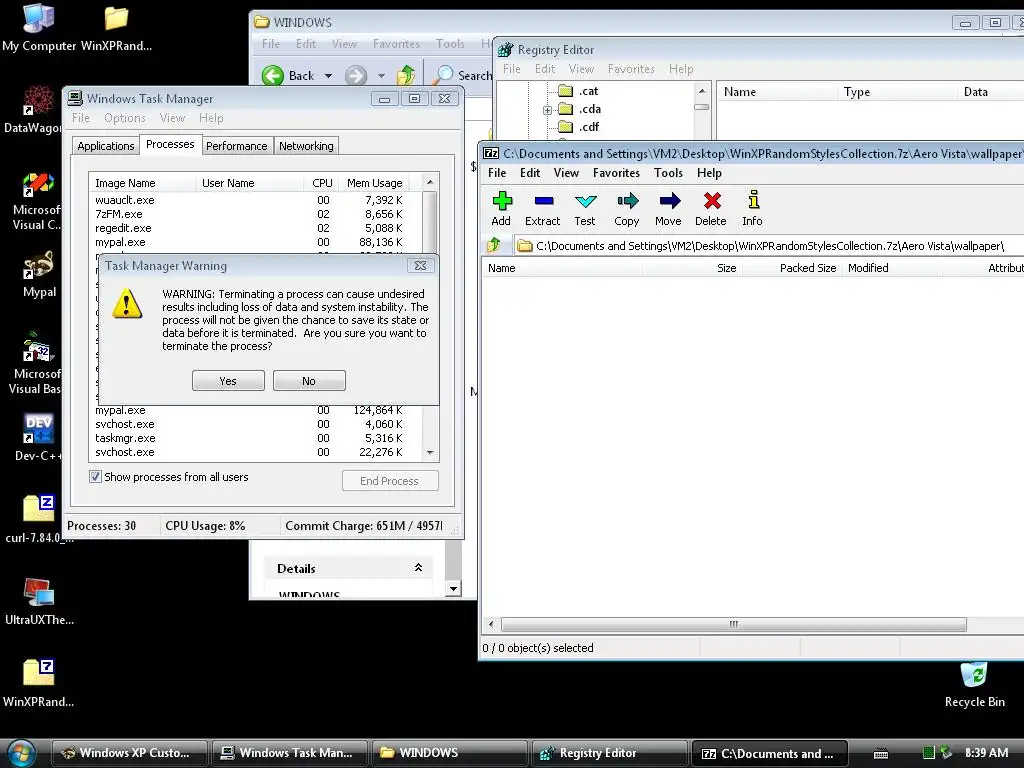Confirm termination with Yes button

[228, 381]
